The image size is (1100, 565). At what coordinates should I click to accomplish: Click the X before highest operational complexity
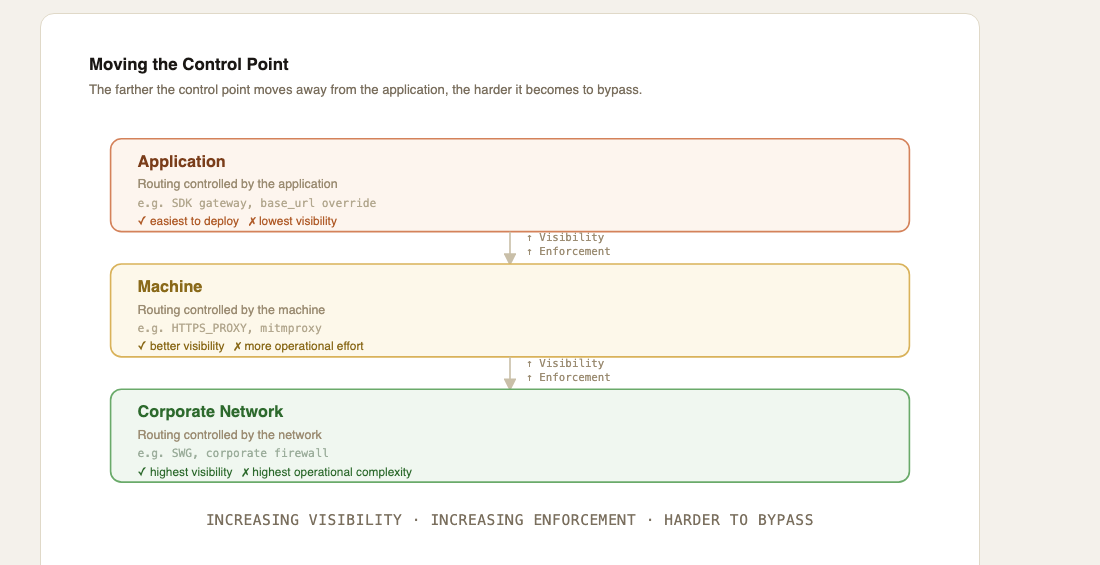pos(245,472)
